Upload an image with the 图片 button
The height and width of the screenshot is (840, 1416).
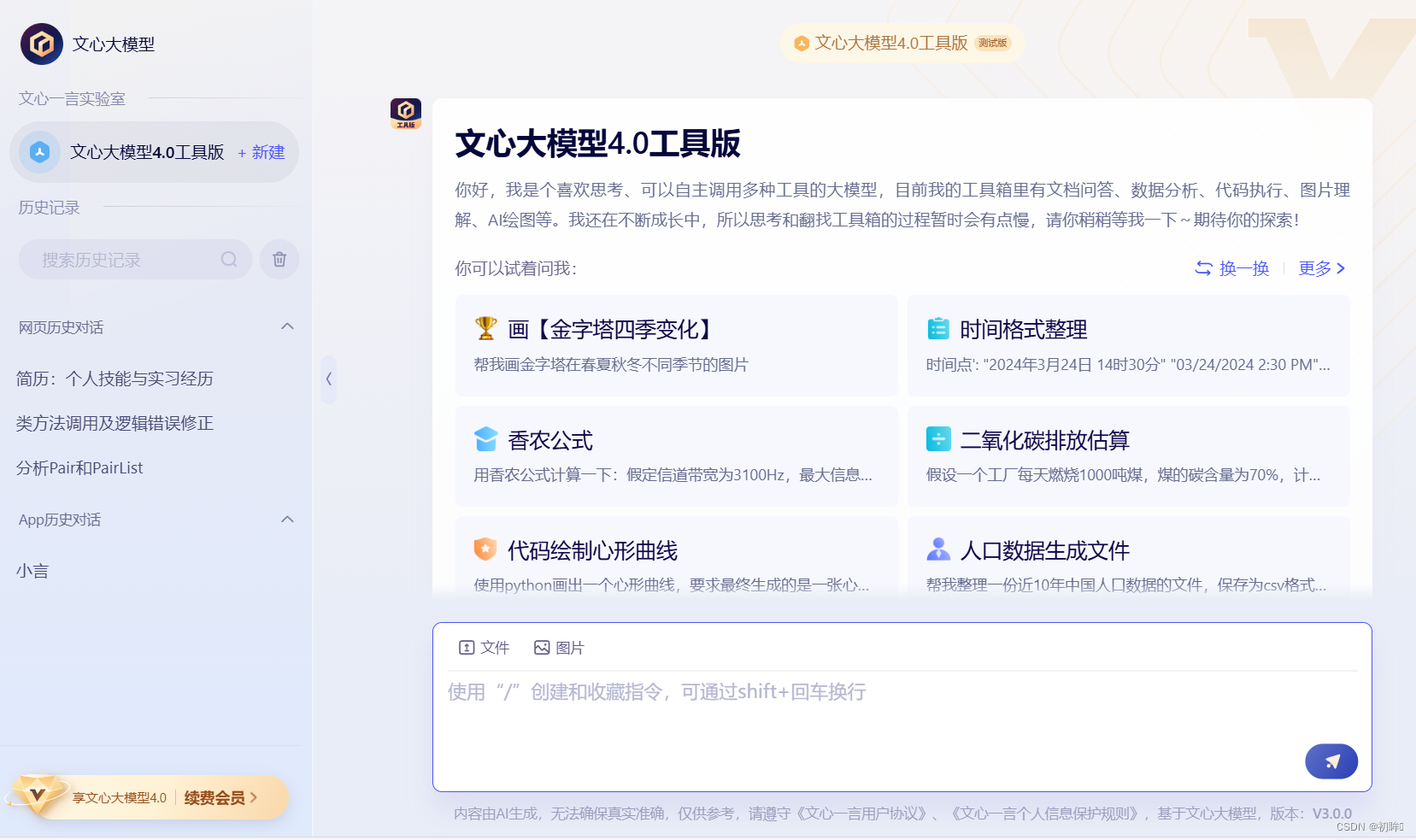[559, 648]
